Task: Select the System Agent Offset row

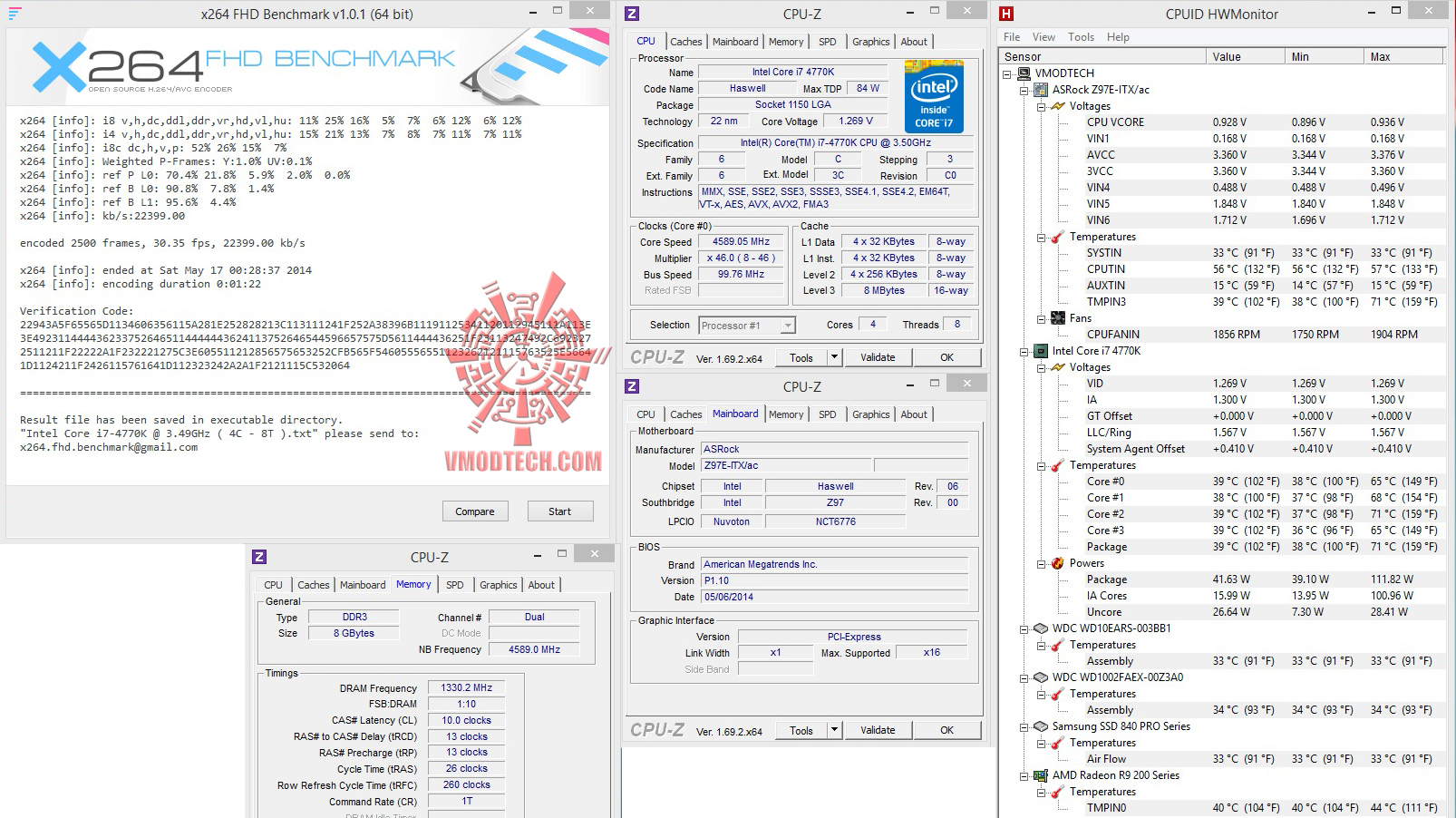Action: click(x=1265, y=449)
